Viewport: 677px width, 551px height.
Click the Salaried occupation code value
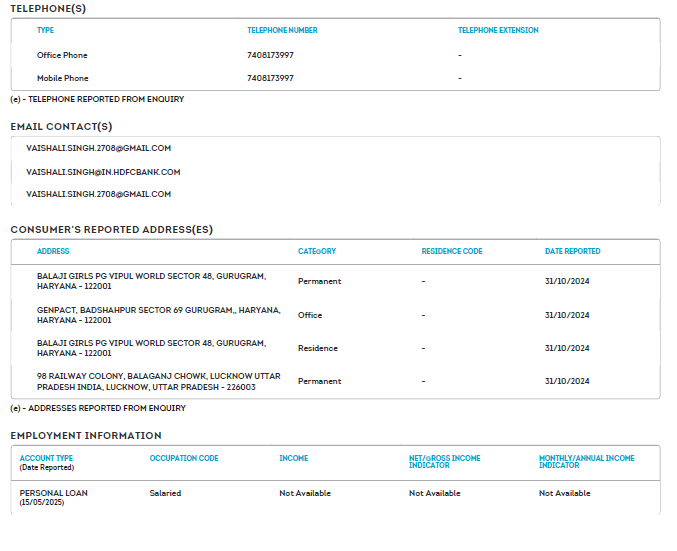click(x=165, y=493)
